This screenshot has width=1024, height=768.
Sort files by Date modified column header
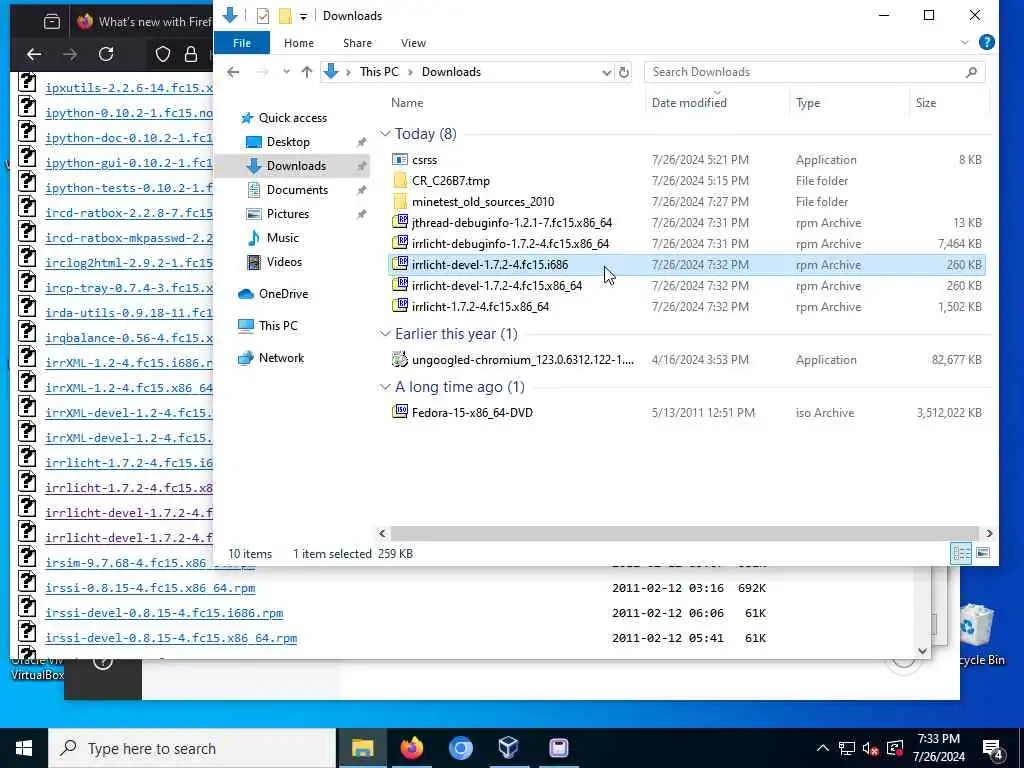pyautogui.click(x=689, y=103)
